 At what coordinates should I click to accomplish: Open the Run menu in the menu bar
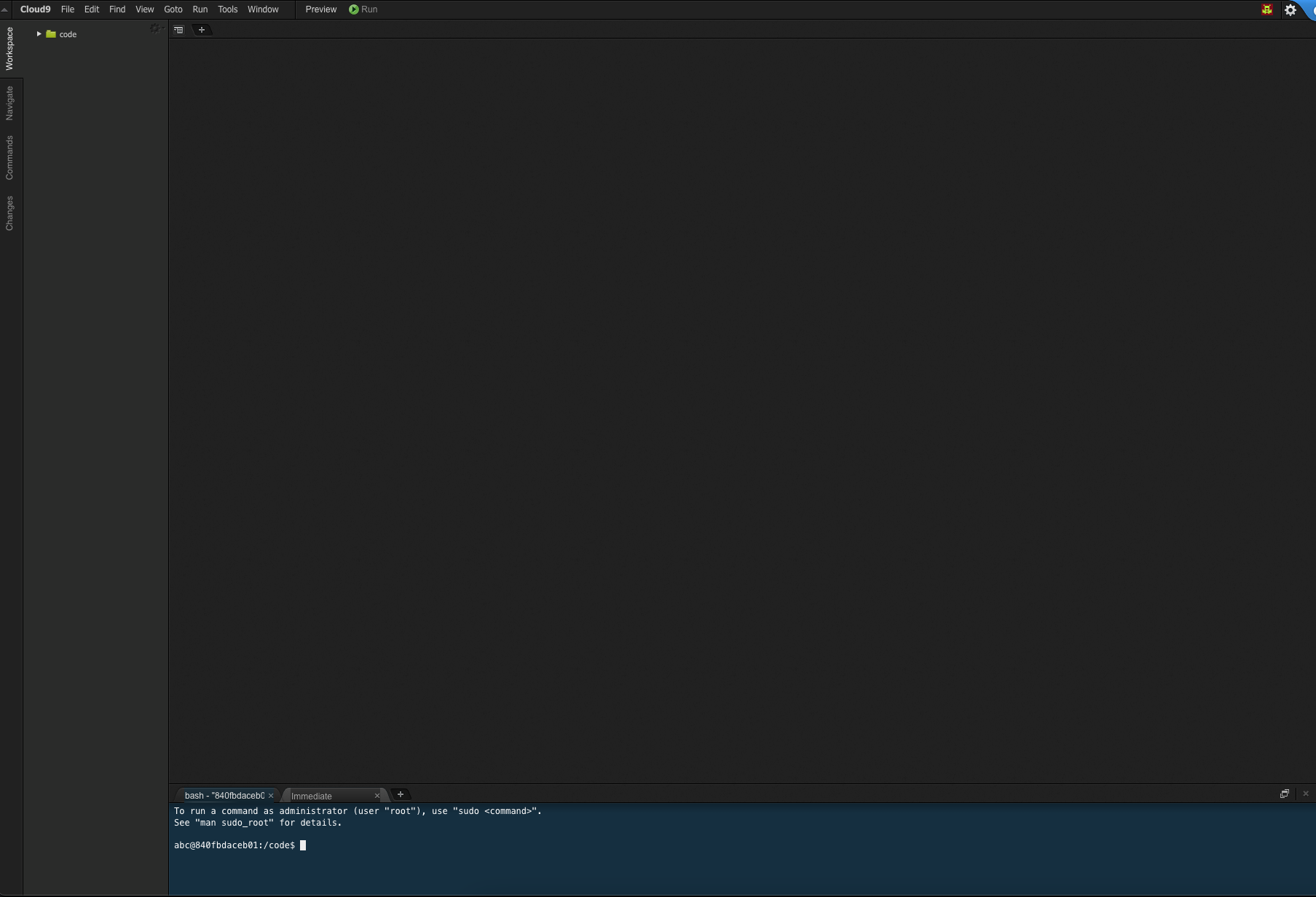(x=200, y=9)
